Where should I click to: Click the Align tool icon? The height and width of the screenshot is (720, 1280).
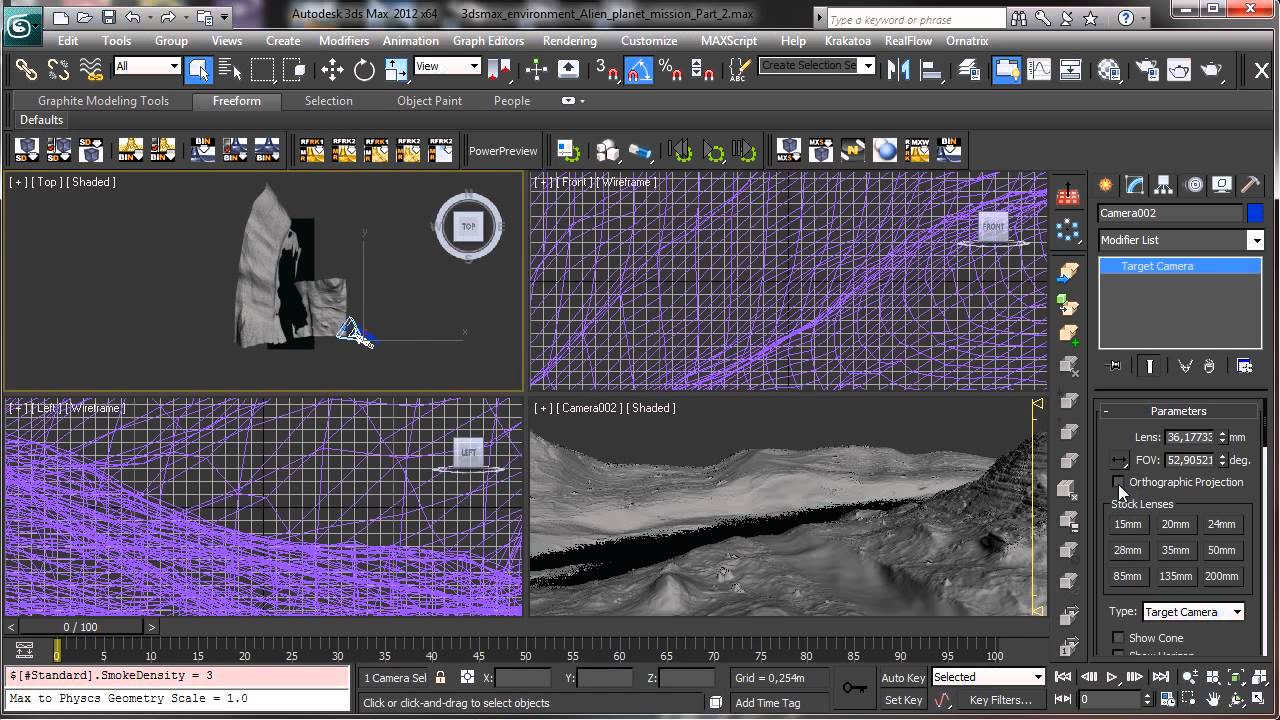(932, 69)
